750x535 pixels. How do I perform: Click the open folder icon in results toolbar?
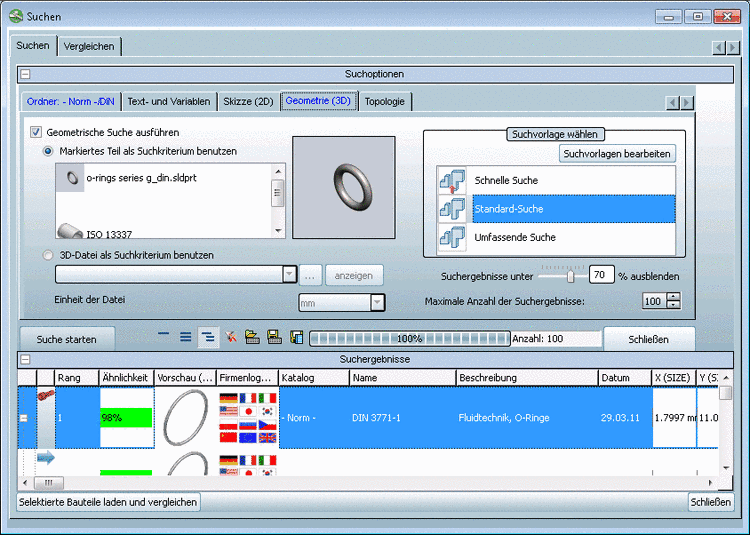point(252,338)
